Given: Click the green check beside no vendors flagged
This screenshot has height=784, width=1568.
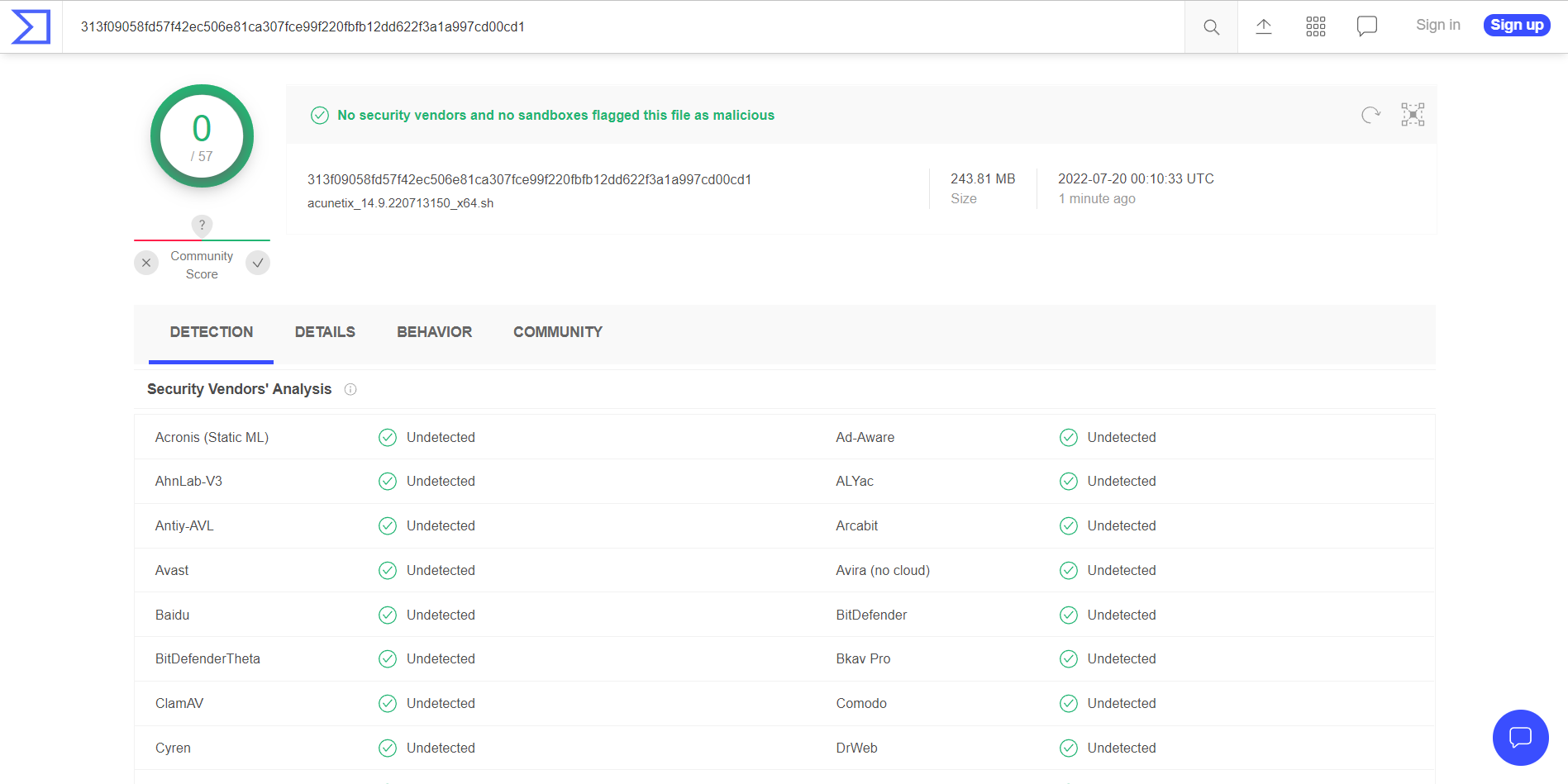Looking at the screenshot, I should click(320, 116).
